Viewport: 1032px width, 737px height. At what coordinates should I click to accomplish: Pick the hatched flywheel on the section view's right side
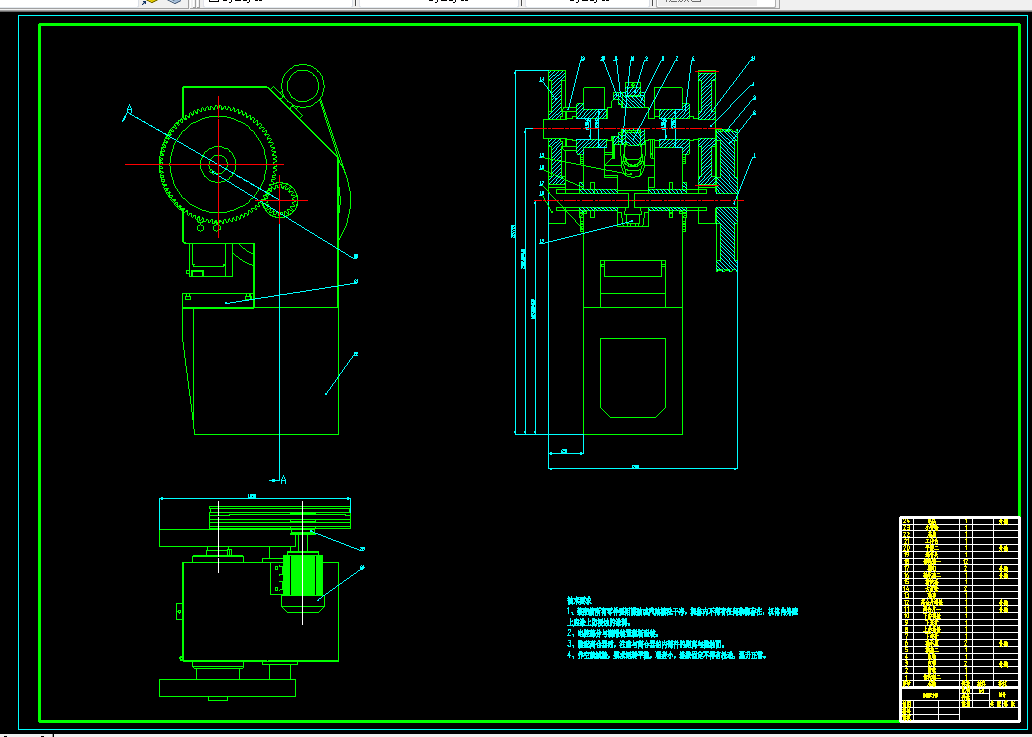(x=725, y=200)
